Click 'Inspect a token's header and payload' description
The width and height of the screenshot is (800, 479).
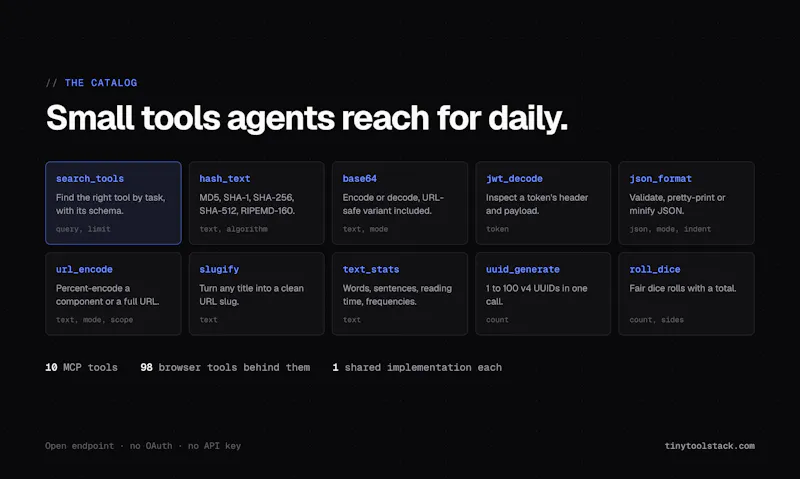click(x=537, y=204)
